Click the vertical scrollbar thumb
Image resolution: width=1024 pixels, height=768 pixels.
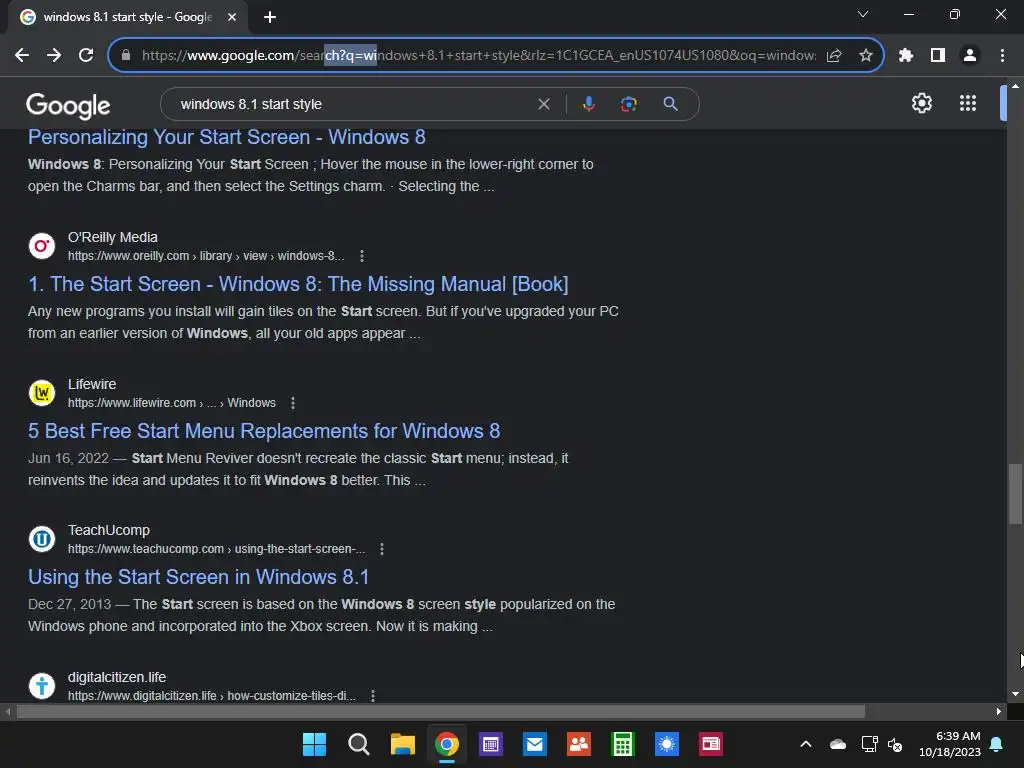point(1015,494)
